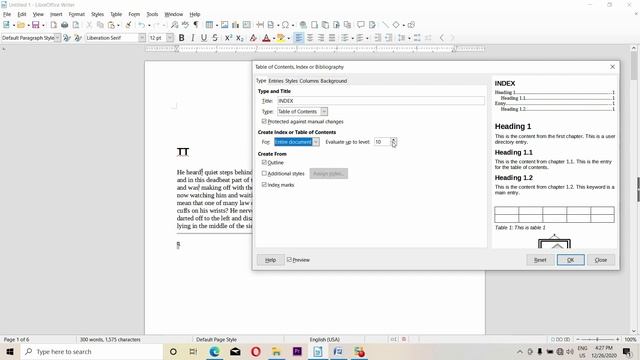Click the Windows Start button
The height and width of the screenshot is (360, 640).
tap(9, 351)
